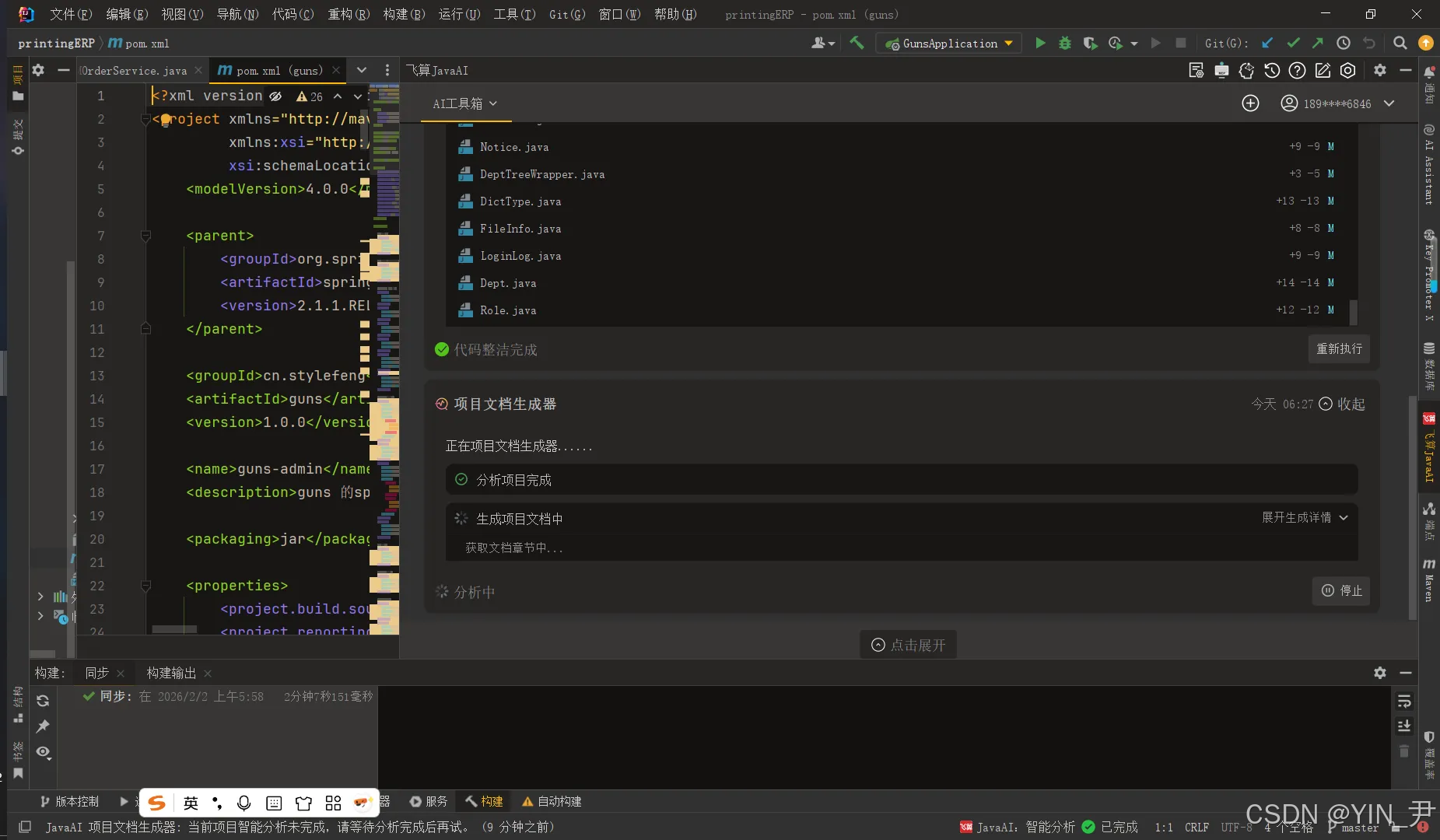Open the profiler run options dropdown arrow
1440x840 pixels.
pyautogui.click(x=1134, y=44)
